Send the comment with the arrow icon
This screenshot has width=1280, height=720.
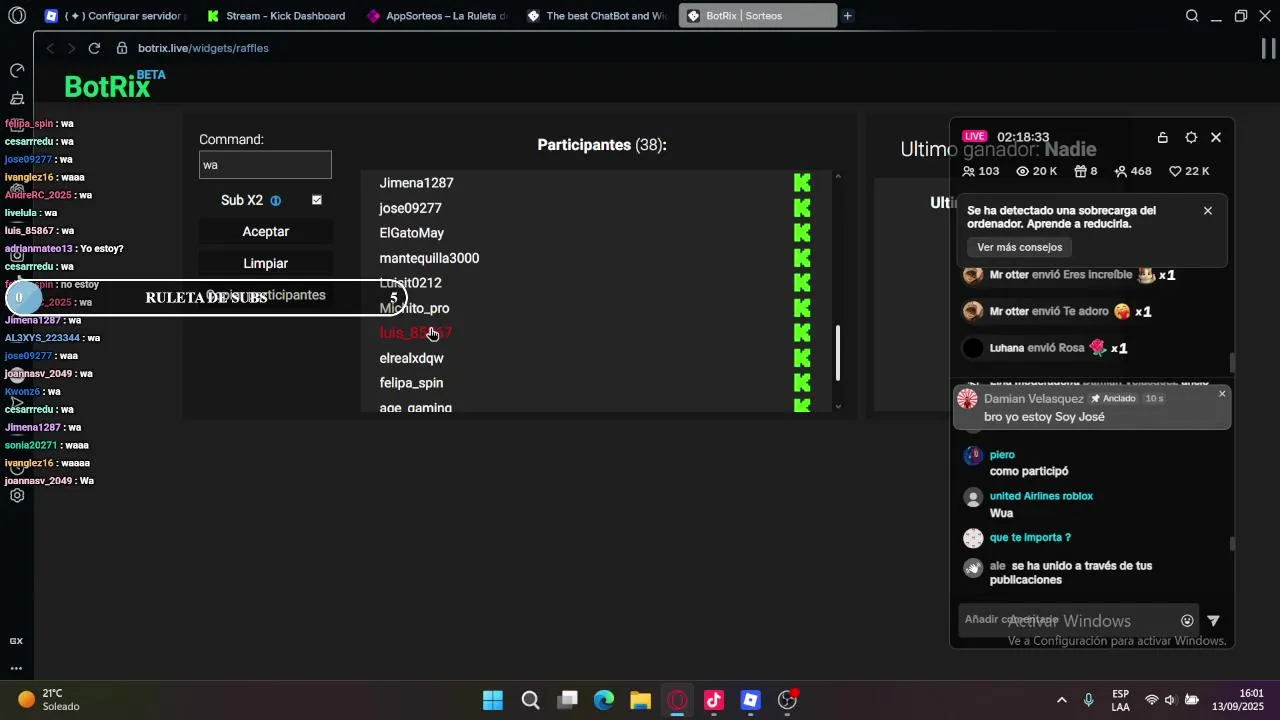(x=1213, y=621)
